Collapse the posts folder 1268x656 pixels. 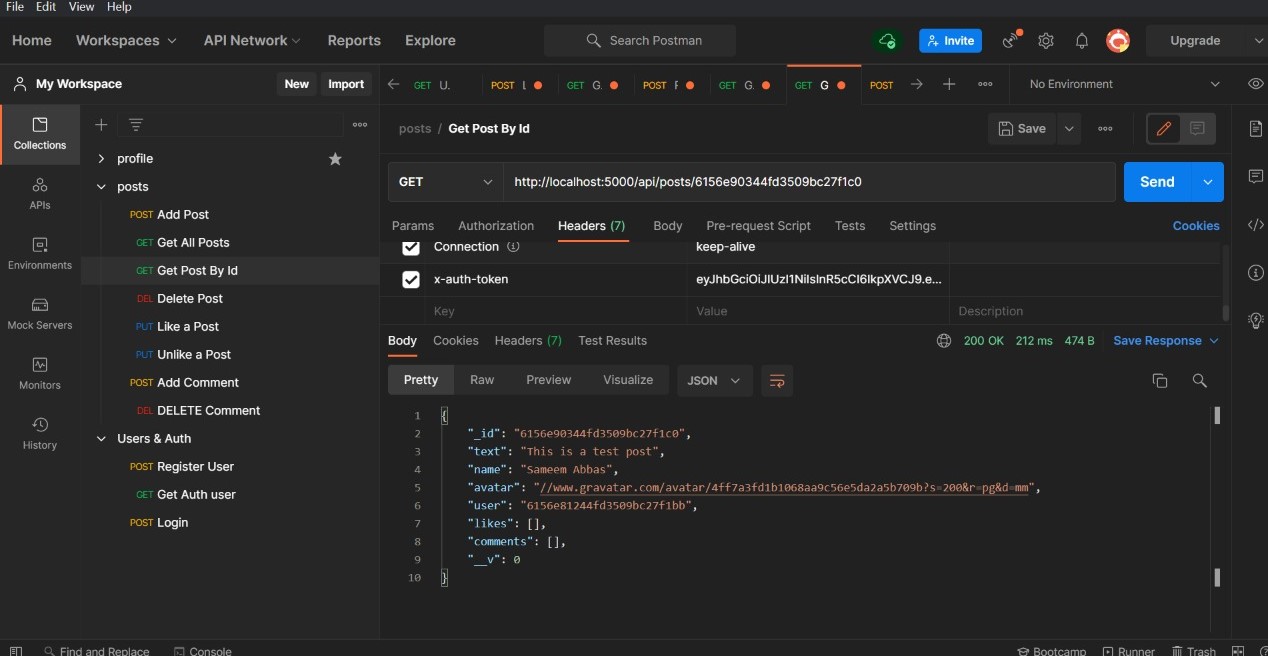pyautogui.click(x=101, y=187)
